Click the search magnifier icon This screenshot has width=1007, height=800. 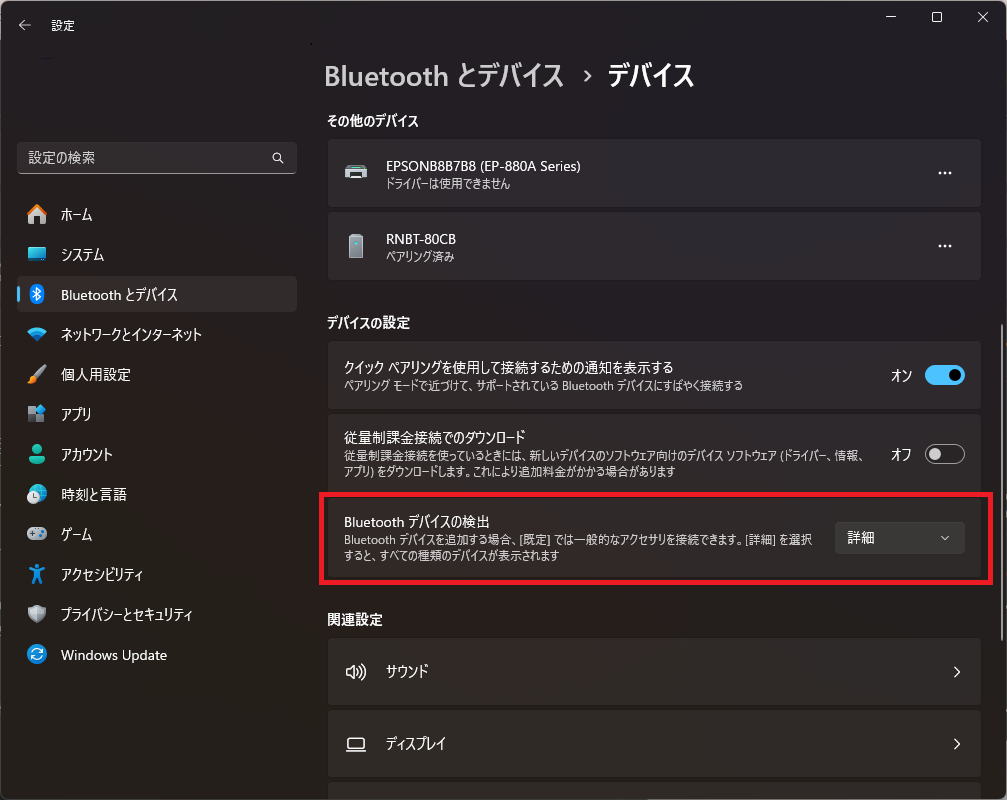click(278, 158)
